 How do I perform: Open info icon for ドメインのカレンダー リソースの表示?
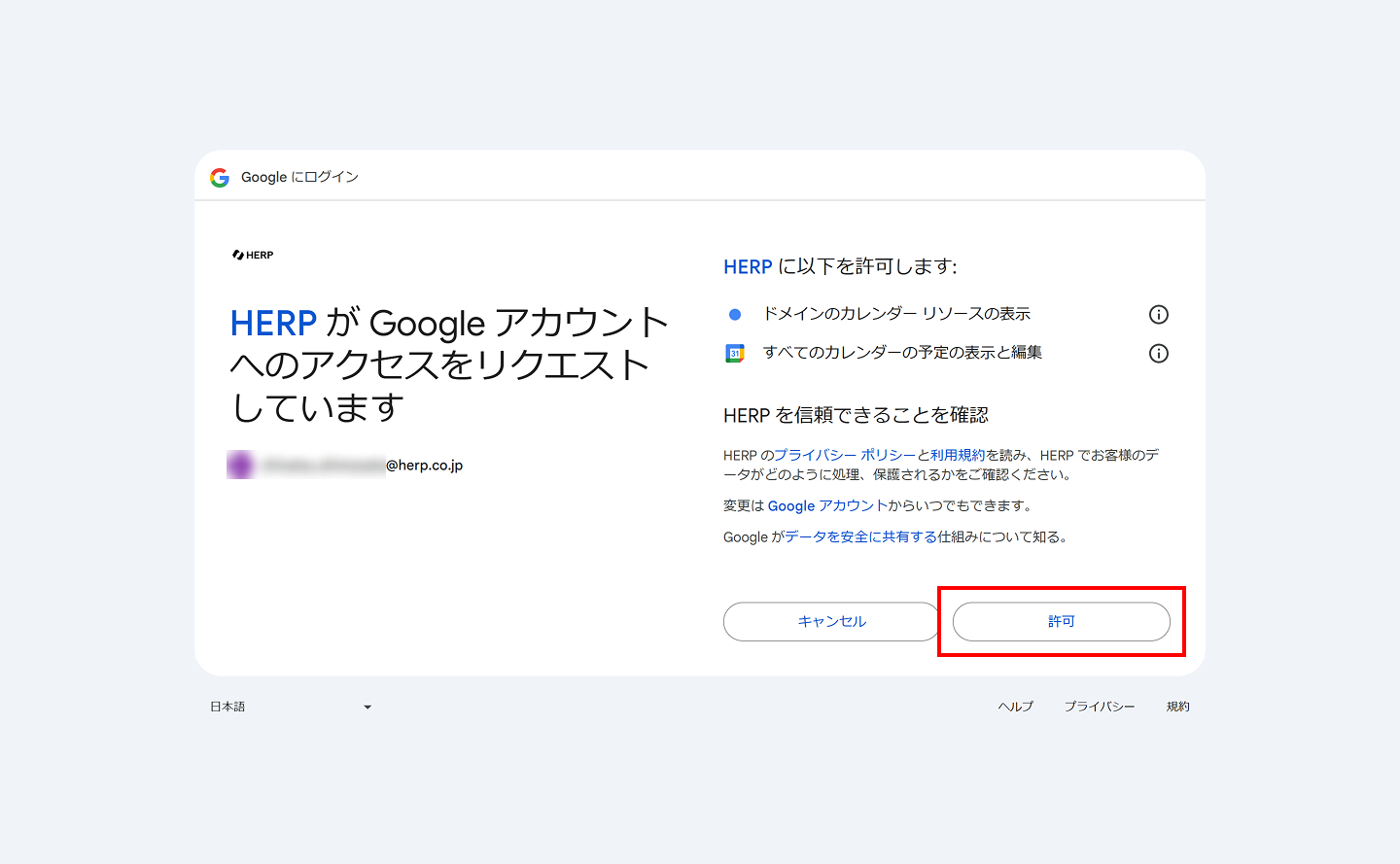[x=1158, y=314]
